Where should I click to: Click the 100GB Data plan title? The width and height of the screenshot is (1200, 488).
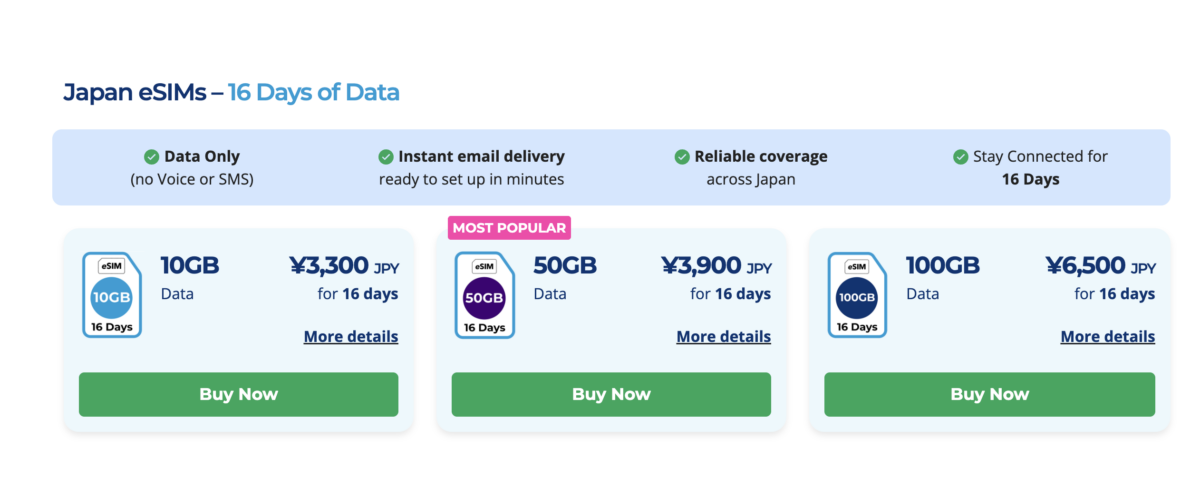tap(942, 266)
